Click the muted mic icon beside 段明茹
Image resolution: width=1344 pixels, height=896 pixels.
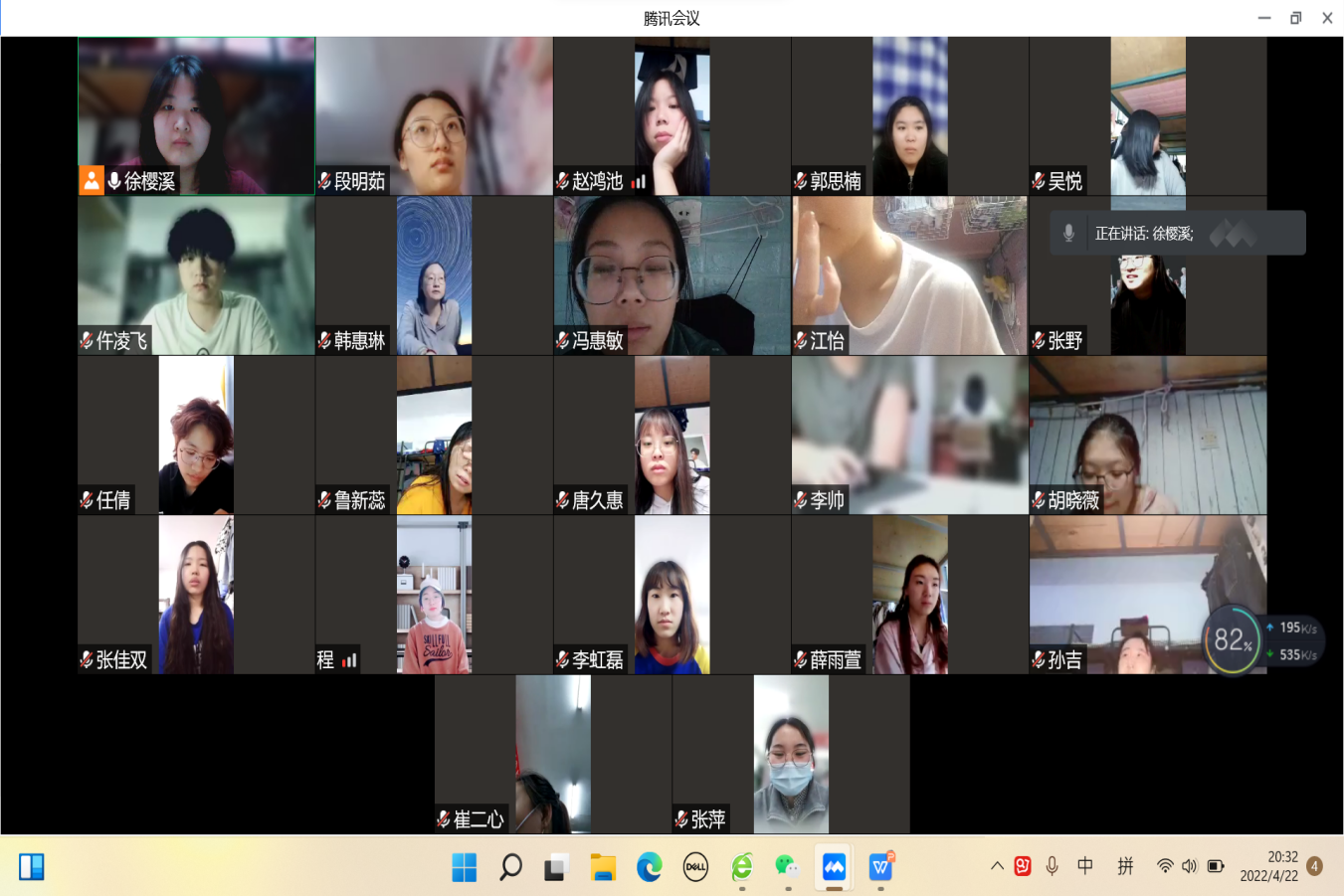coord(324,181)
